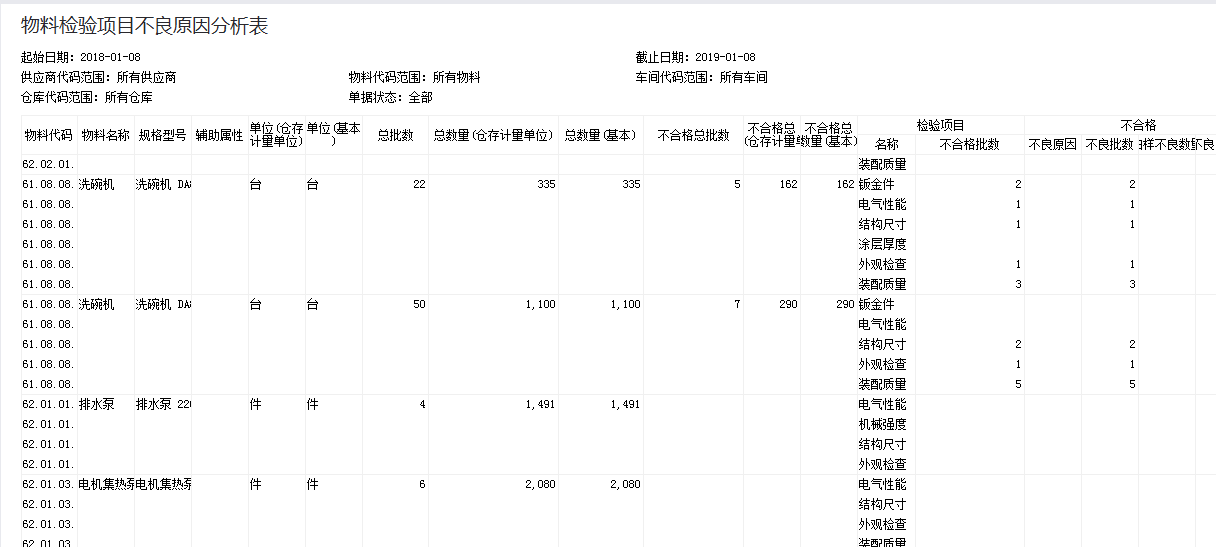The image size is (1216, 547).
Task: Click 仓库代码范围: 所有仓库
Action: pyautogui.click(x=87, y=97)
